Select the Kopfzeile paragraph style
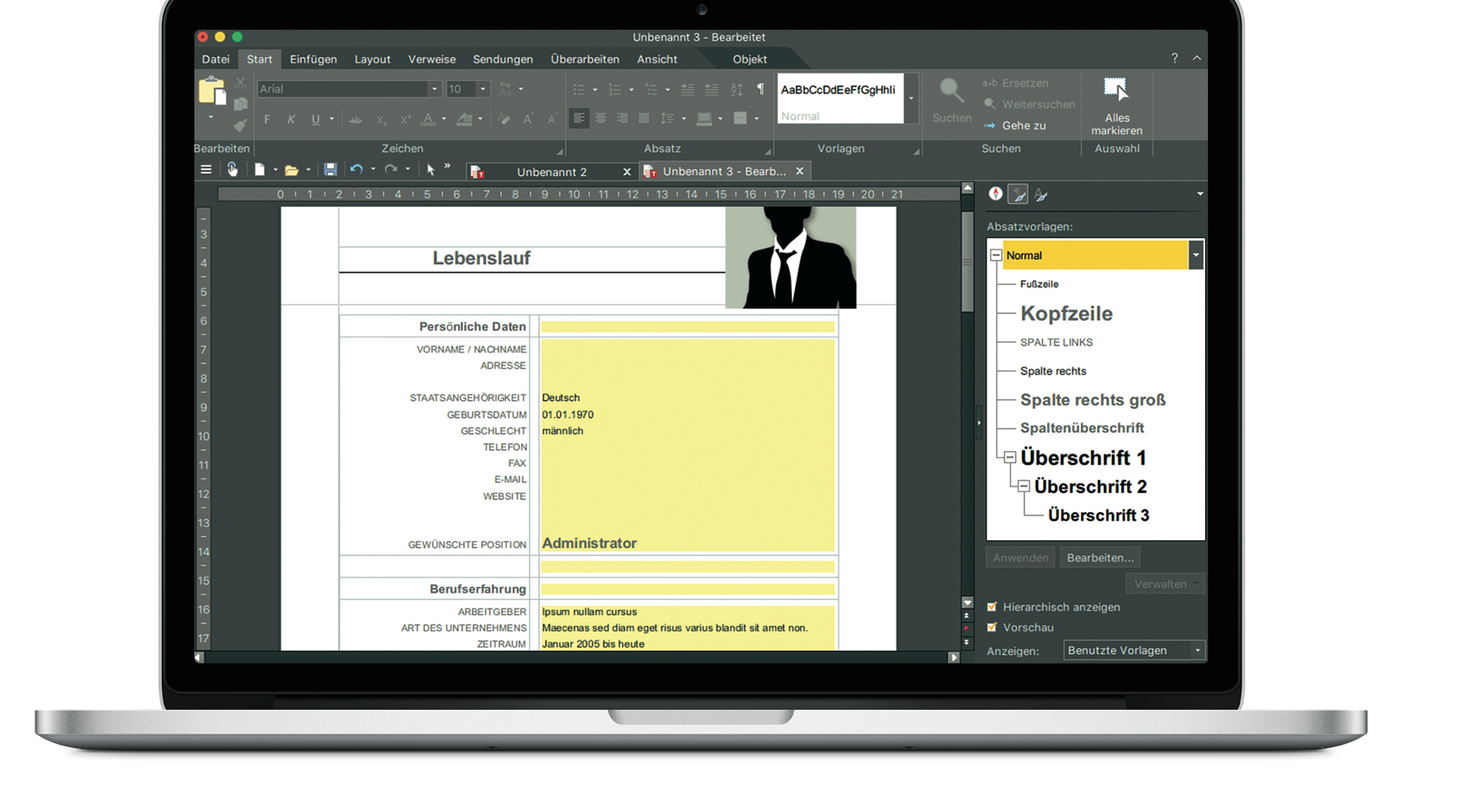This screenshot has width=1477, height=812. point(1065,314)
